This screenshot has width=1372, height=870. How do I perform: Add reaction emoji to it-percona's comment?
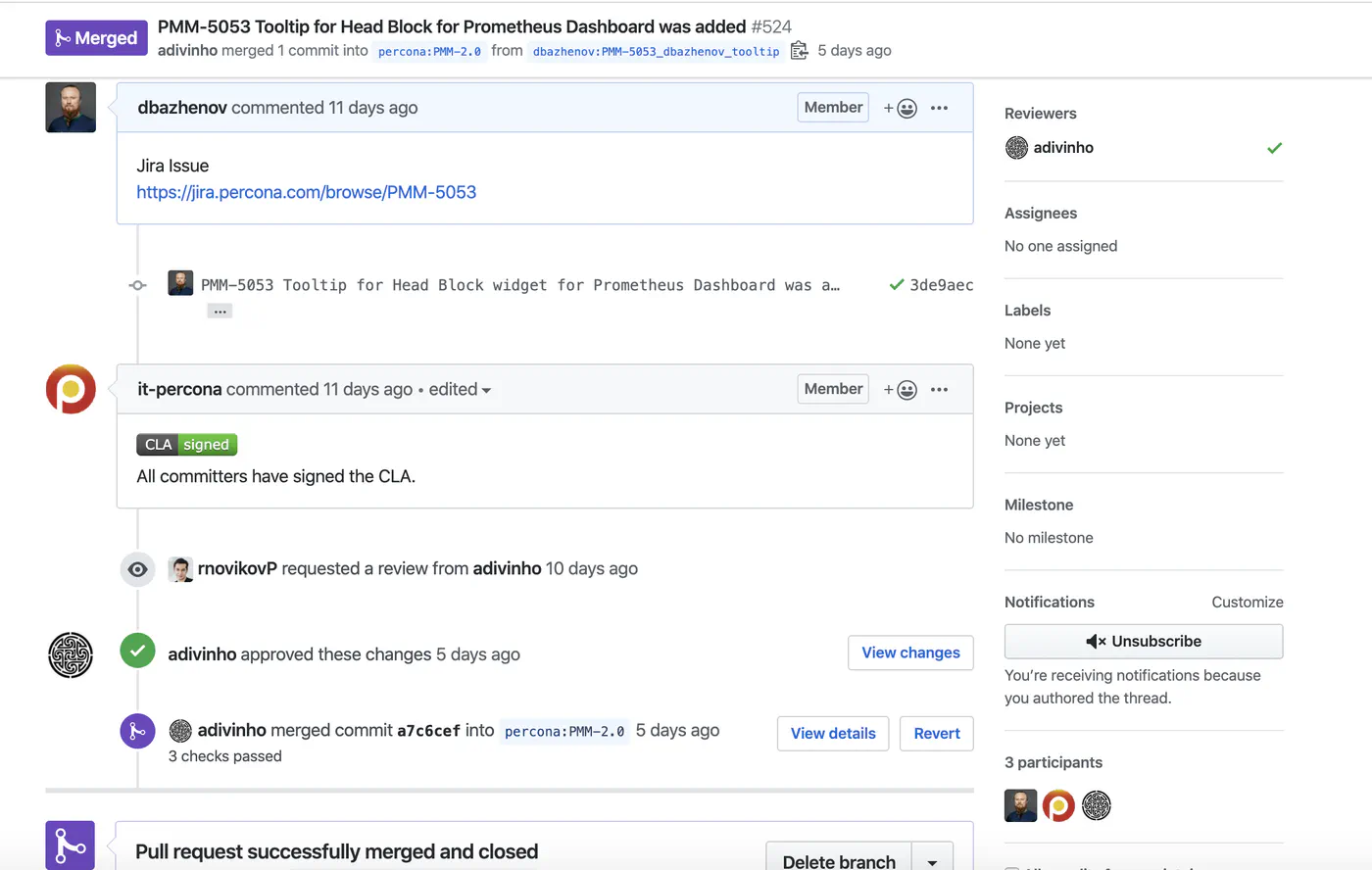pyautogui.click(x=900, y=390)
